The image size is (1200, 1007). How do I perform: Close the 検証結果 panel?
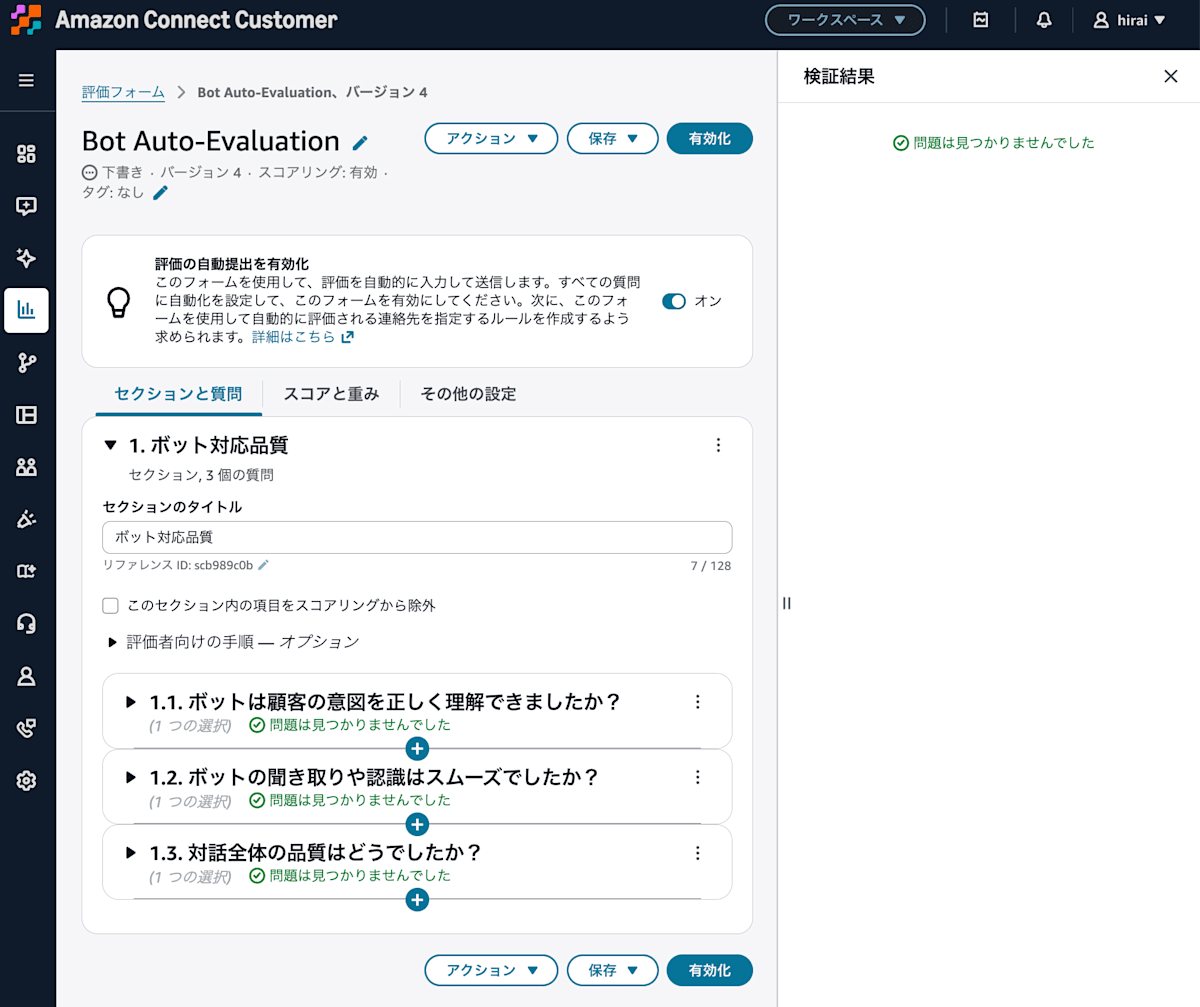tap(1171, 76)
